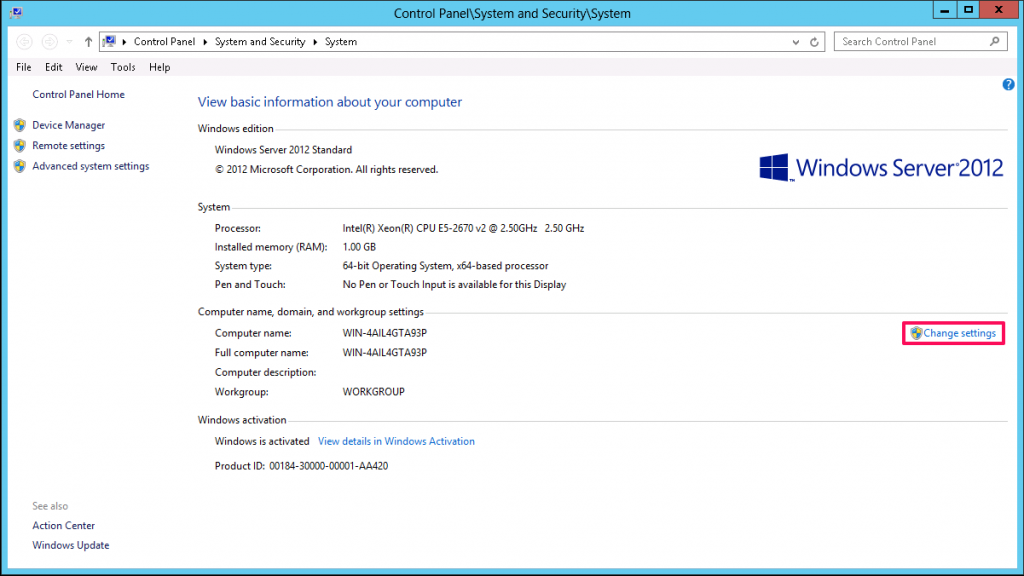Open Windows Update under See also
1024x576 pixels.
(71, 545)
